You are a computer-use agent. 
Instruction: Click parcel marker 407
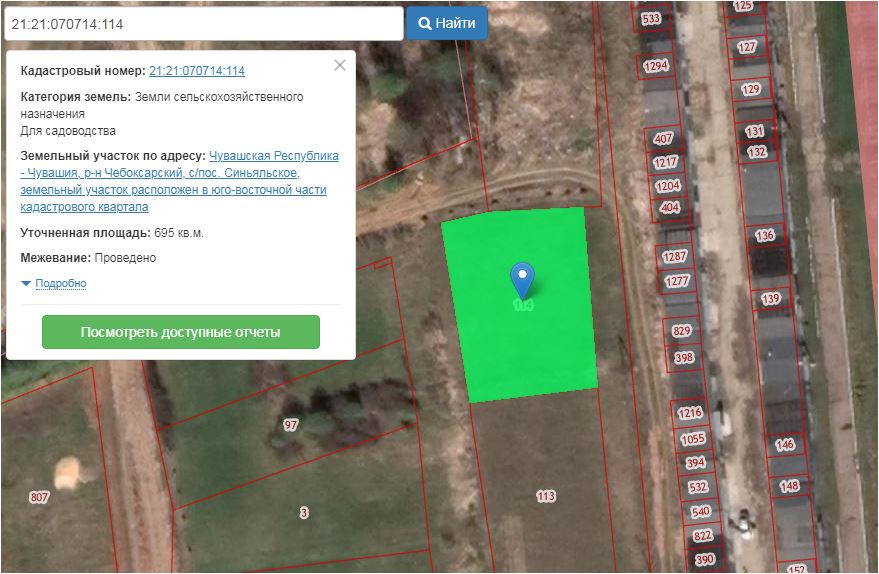tap(663, 138)
